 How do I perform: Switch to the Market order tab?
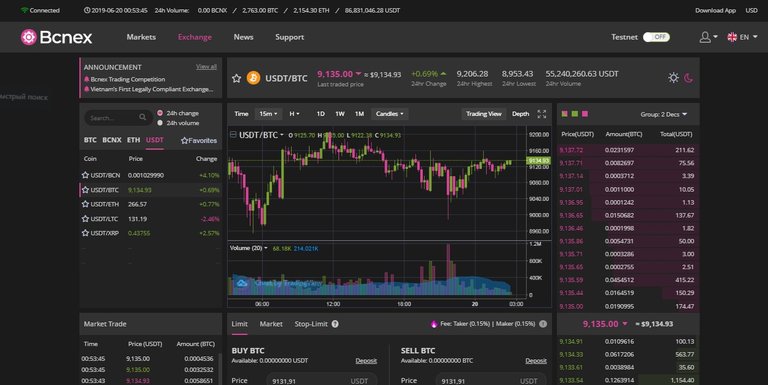tap(271, 324)
